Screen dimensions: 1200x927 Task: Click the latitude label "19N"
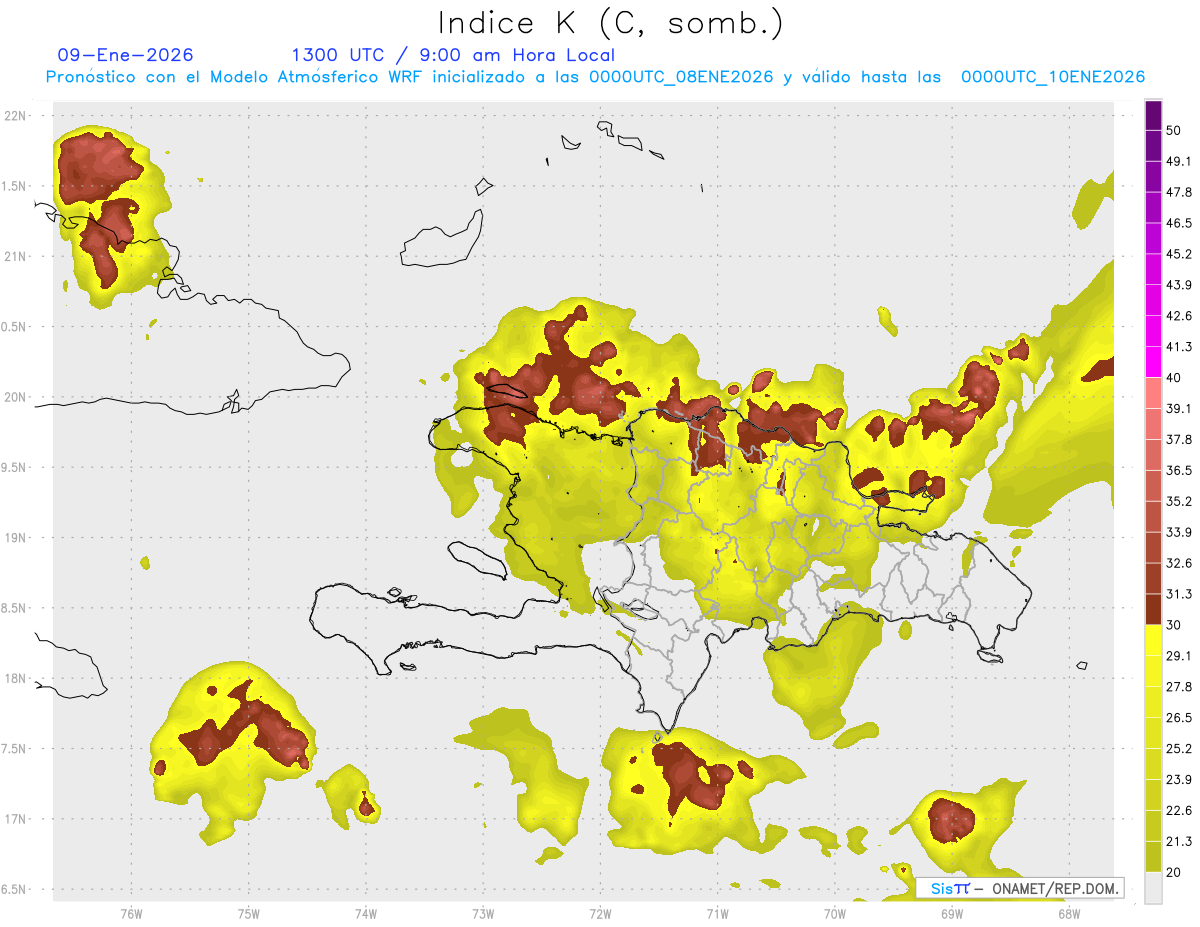(17, 538)
